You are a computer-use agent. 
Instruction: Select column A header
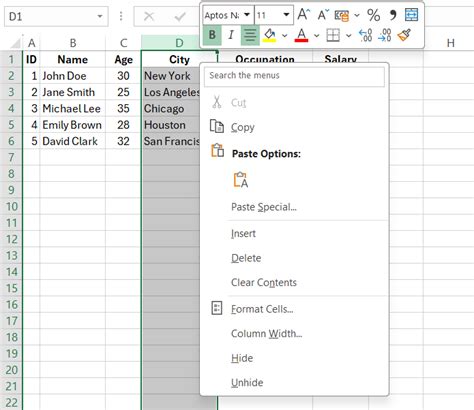[x=31, y=43]
